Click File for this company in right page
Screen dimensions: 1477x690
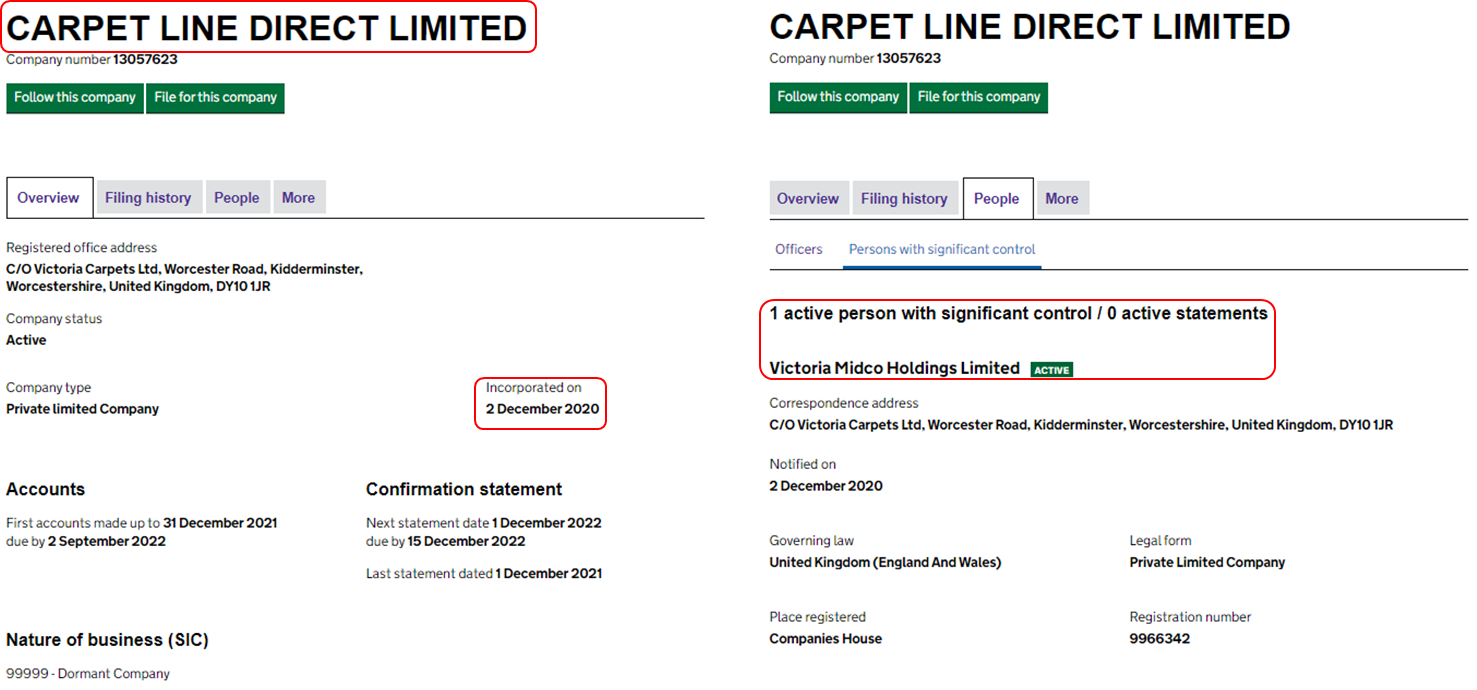(978, 97)
